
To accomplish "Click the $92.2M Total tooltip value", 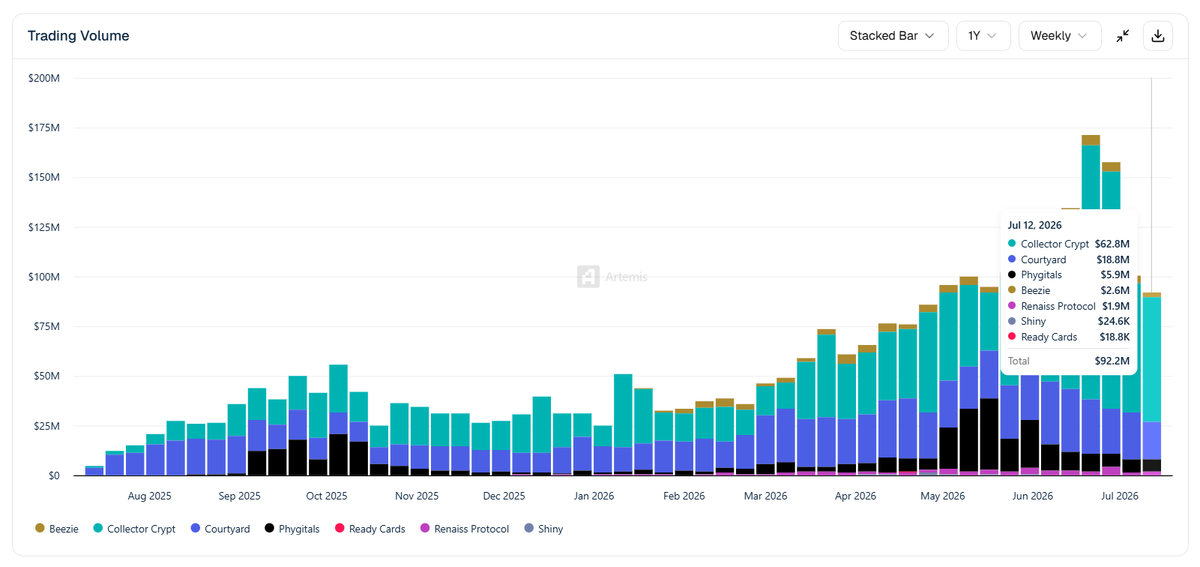I will coord(1111,361).
